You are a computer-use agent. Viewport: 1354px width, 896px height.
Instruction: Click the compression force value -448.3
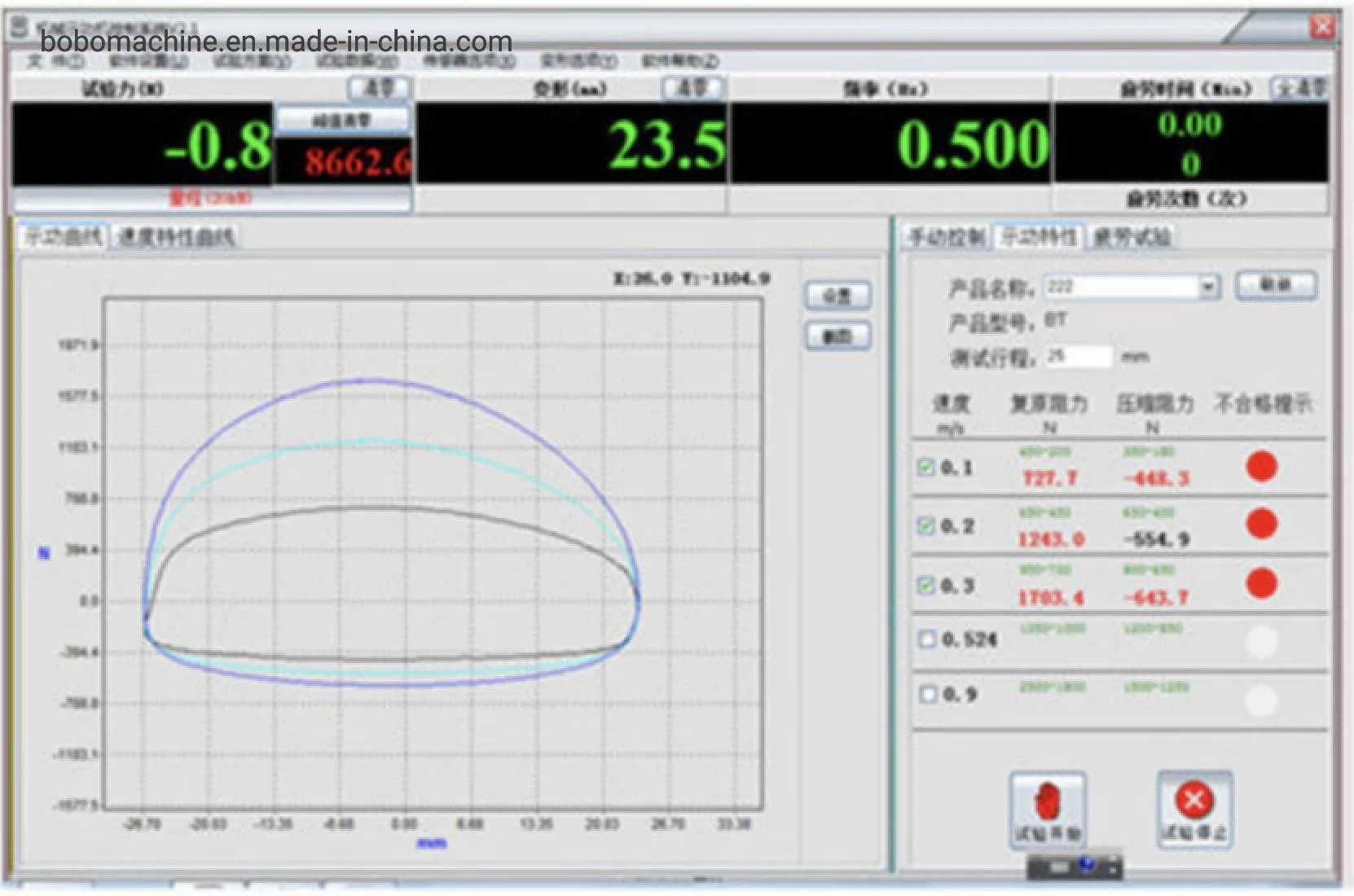click(1156, 478)
